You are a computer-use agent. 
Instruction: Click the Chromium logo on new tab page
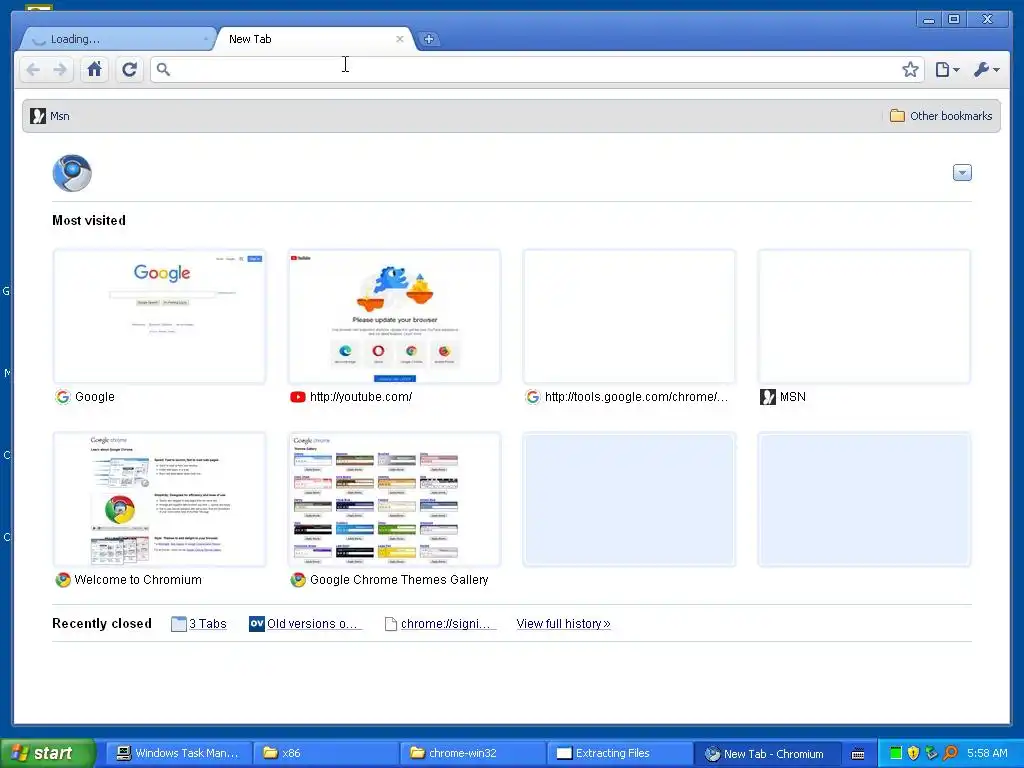72,173
